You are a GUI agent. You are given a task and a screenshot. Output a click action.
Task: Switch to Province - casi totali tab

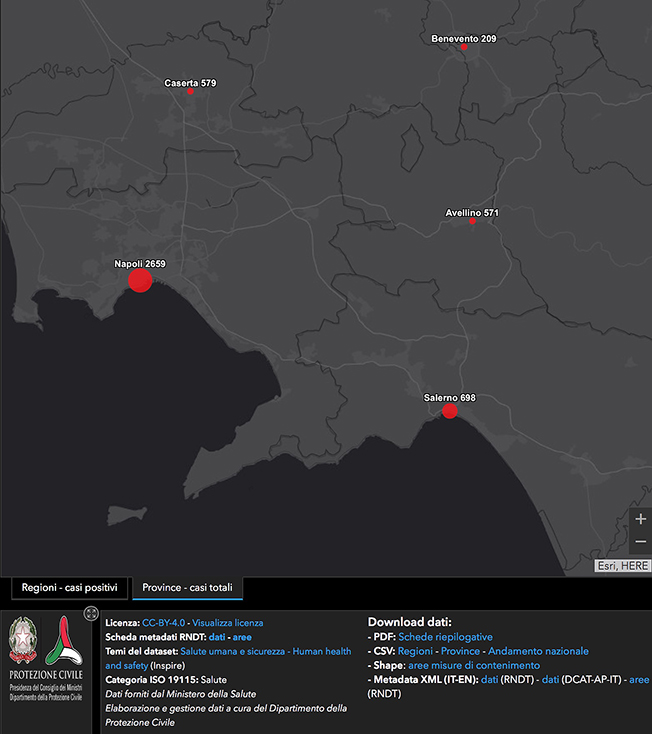pyautogui.click(x=187, y=587)
